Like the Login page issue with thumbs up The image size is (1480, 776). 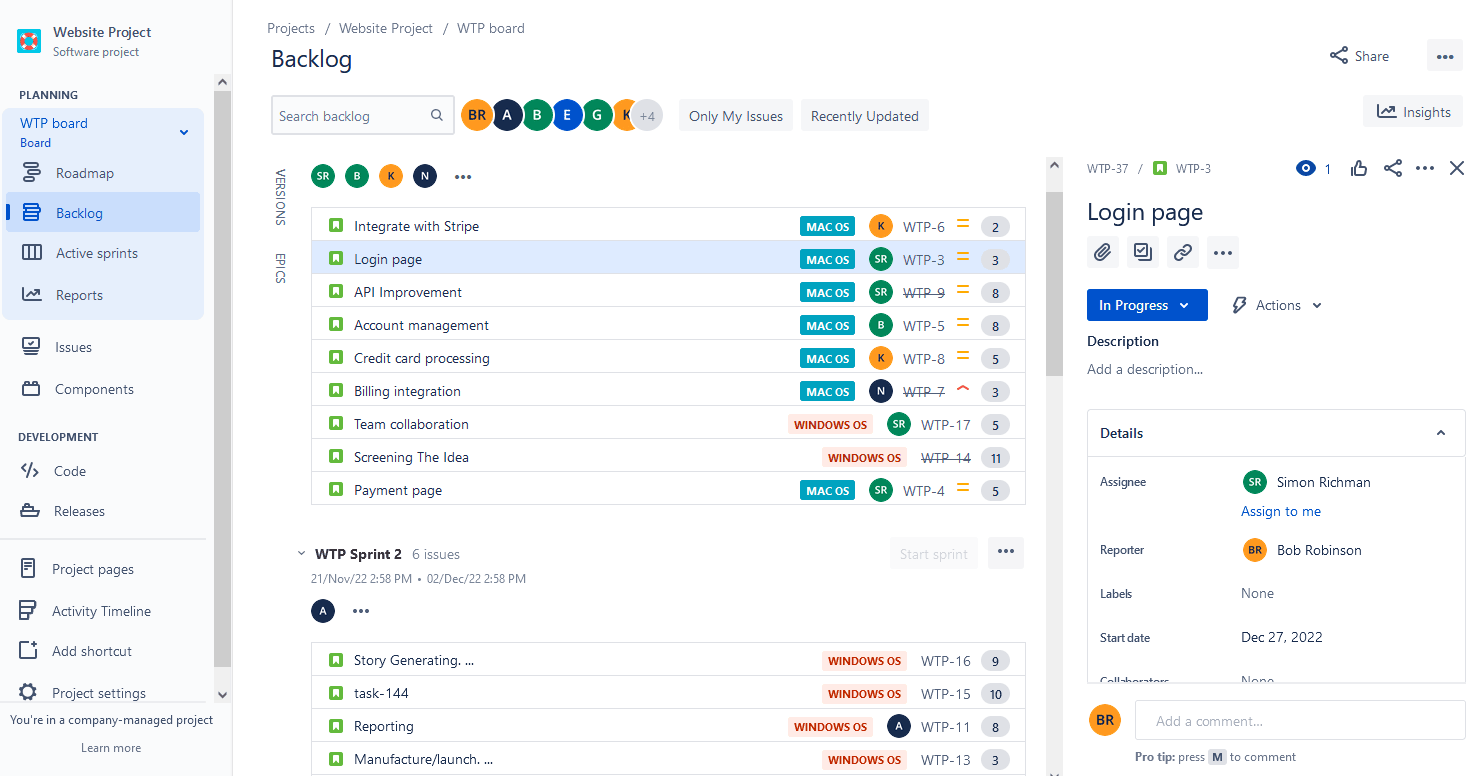(1359, 168)
